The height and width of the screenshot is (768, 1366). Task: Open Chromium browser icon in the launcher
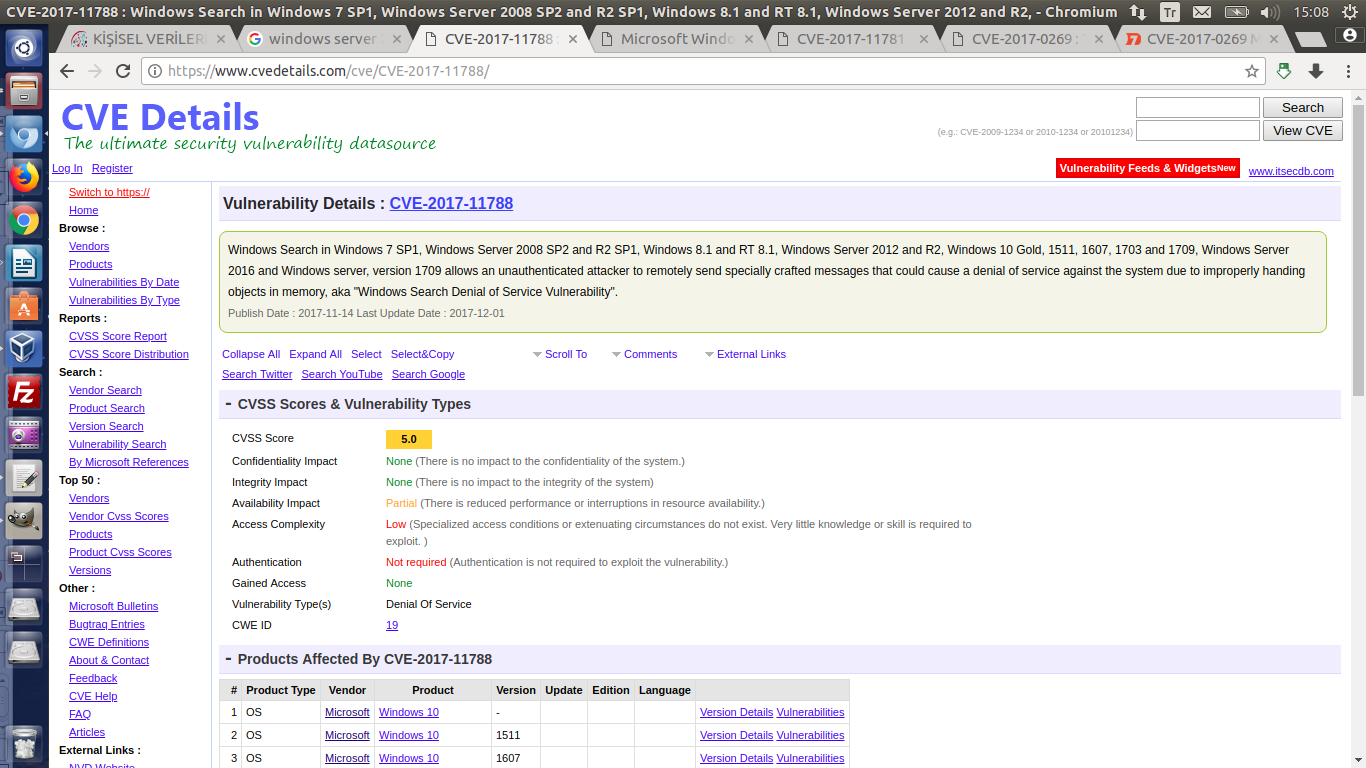click(x=24, y=134)
